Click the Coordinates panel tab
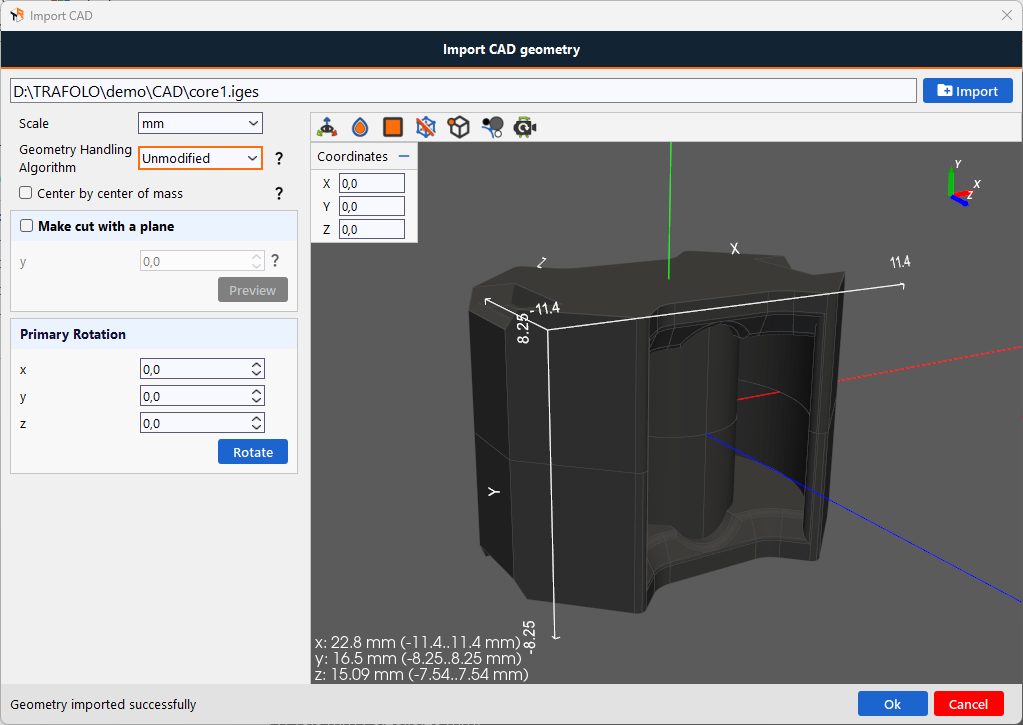Viewport: 1023px width, 725px height. [352, 156]
